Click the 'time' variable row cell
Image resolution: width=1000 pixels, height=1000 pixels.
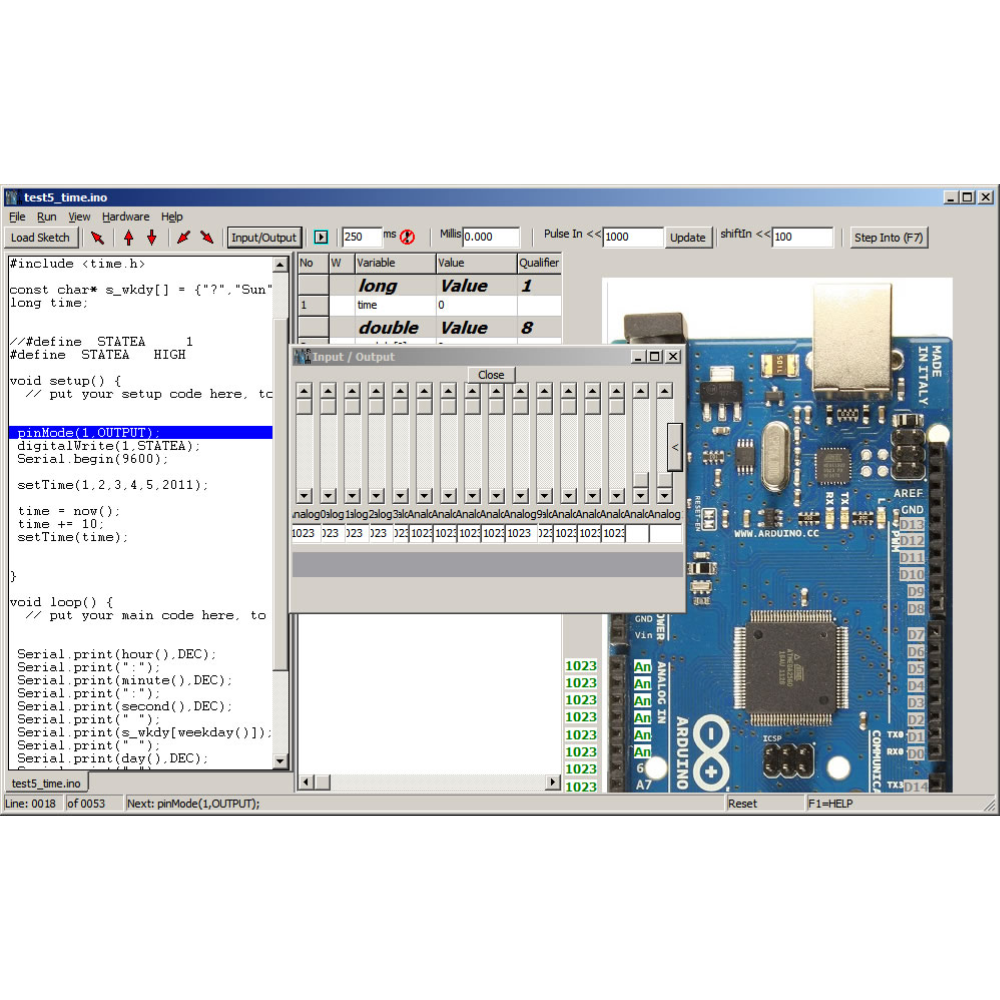(395, 305)
